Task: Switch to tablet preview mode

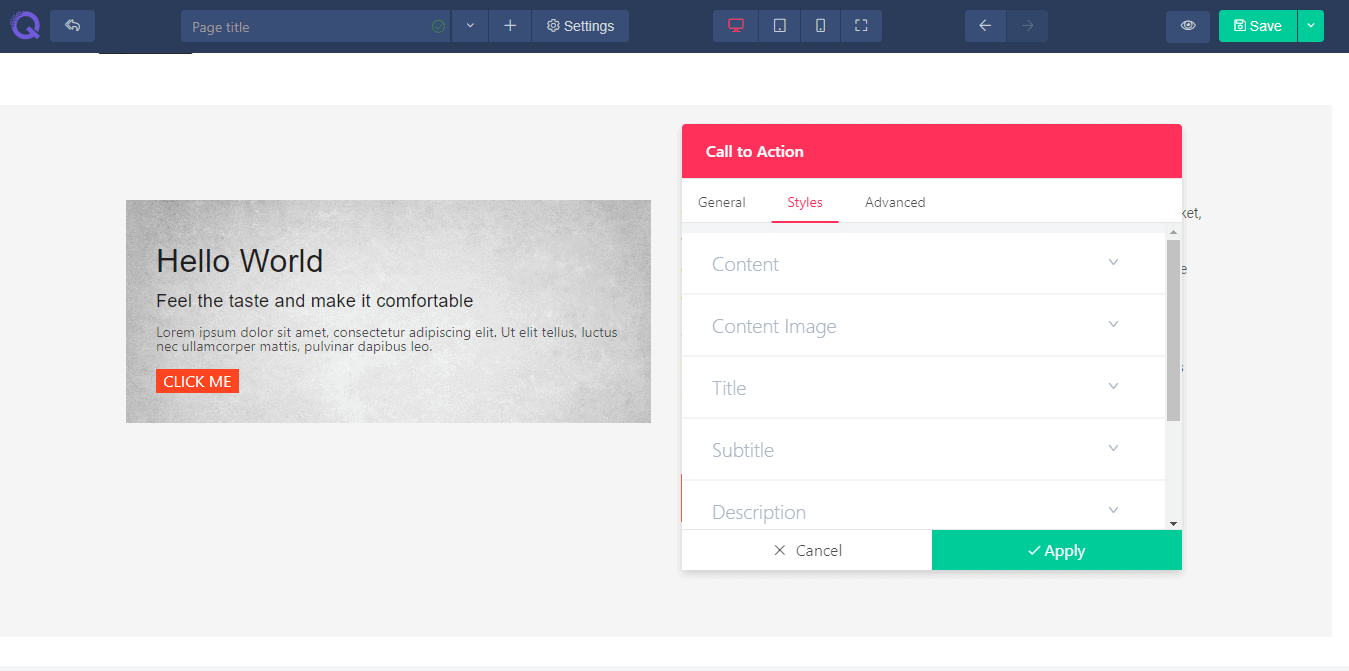Action: point(779,26)
